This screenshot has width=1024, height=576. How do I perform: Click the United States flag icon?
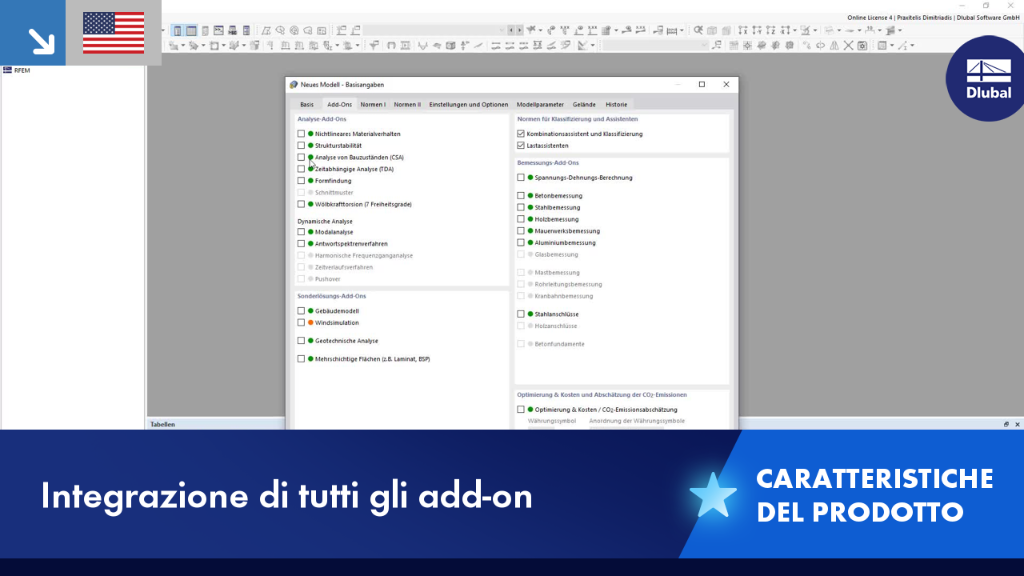(x=114, y=33)
